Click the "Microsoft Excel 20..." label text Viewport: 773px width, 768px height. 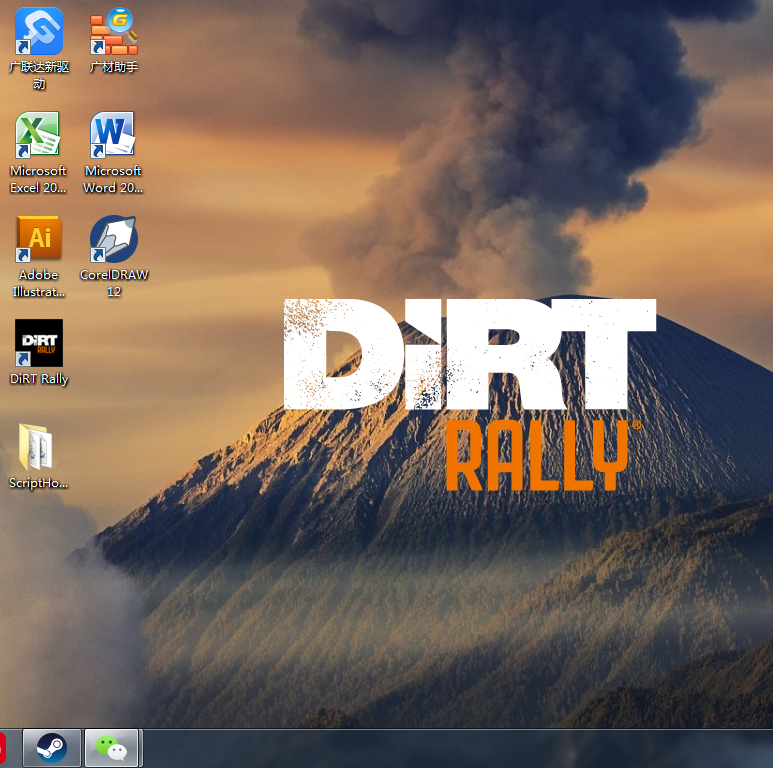(x=38, y=179)
